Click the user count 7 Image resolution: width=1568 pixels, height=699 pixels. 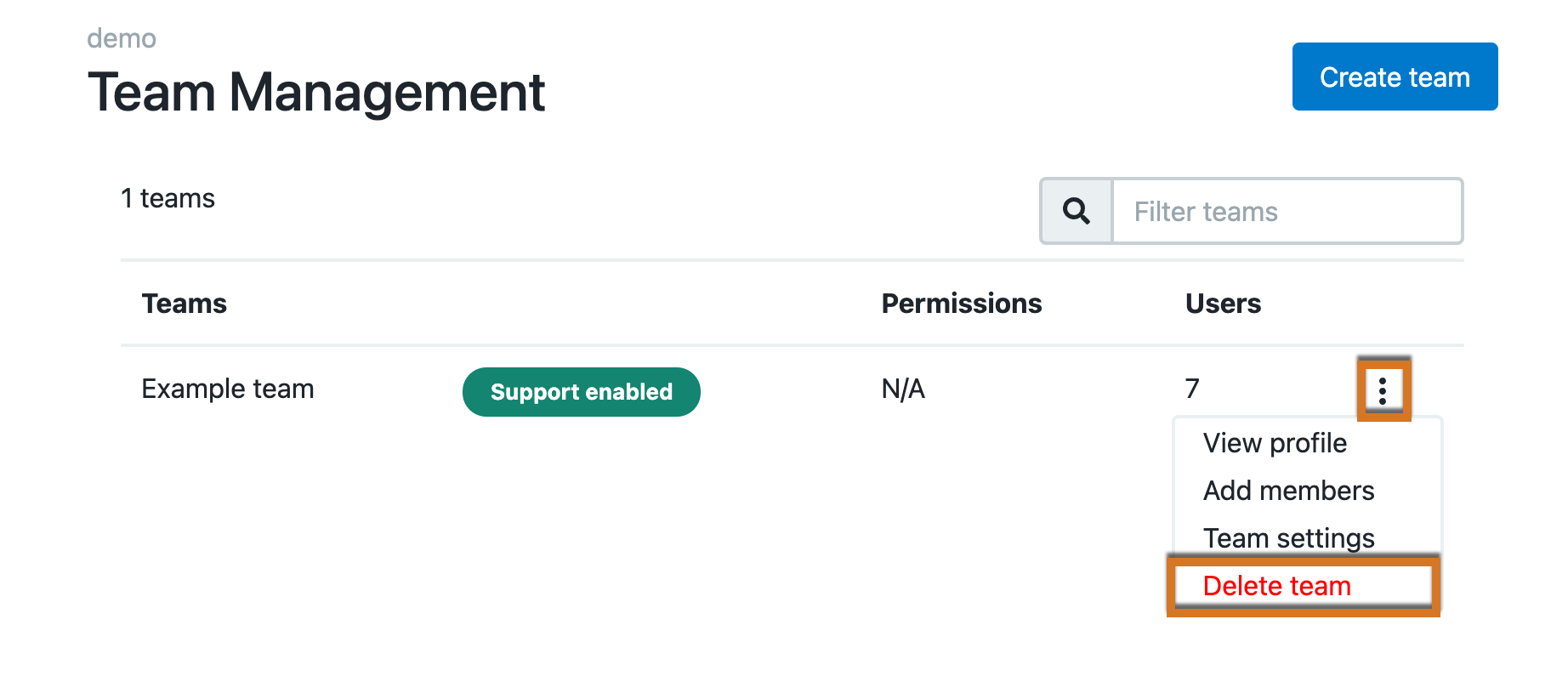[1192, 389]
